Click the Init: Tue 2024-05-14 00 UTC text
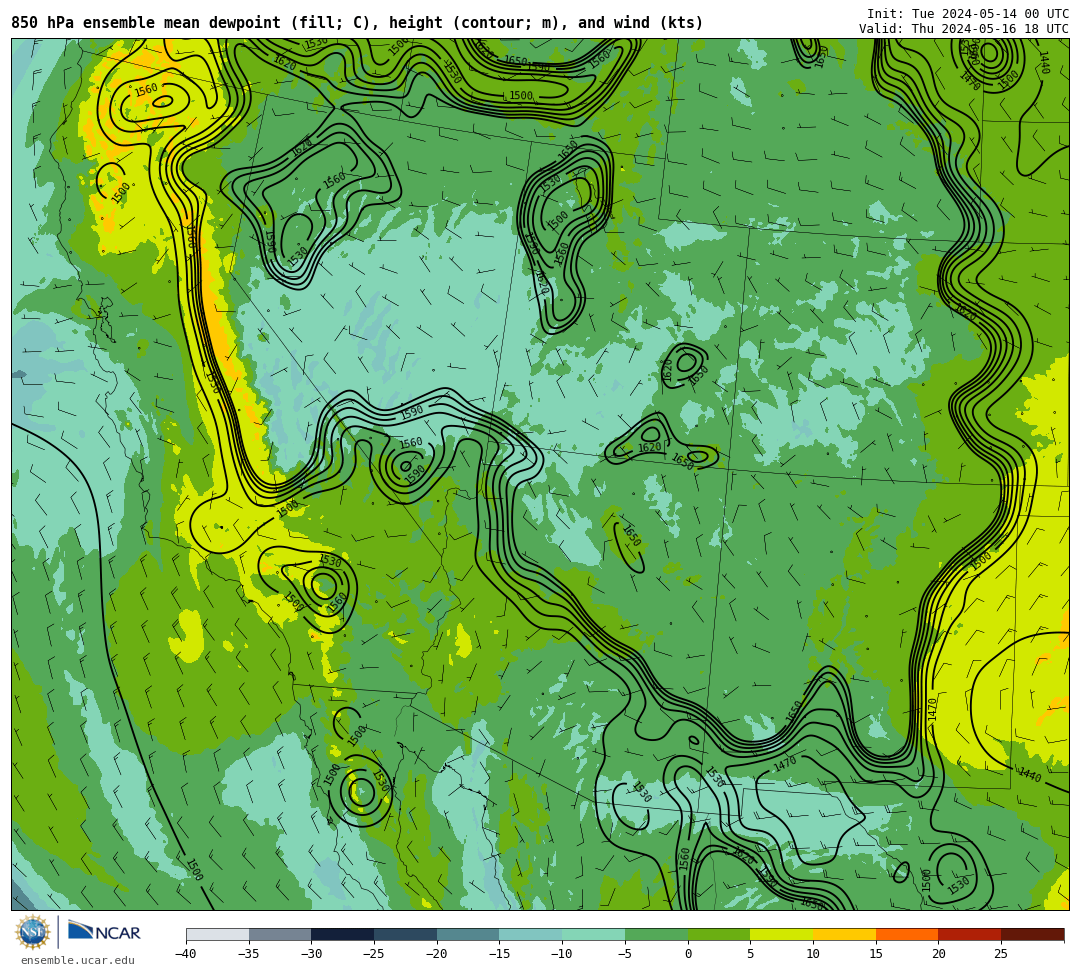This screenshot has height=973, width=1080. pos(968,14)
